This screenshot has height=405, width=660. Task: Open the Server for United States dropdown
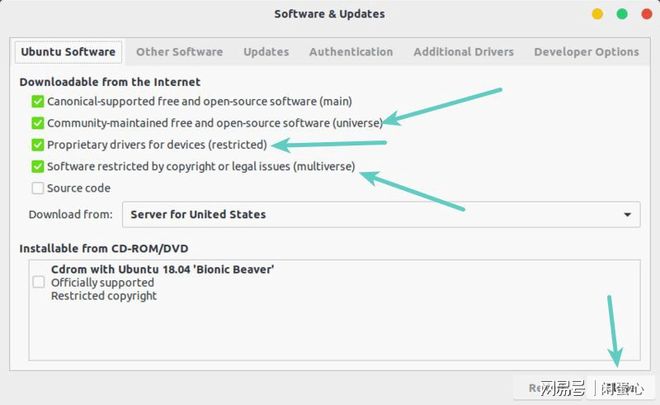pos(381,214)
